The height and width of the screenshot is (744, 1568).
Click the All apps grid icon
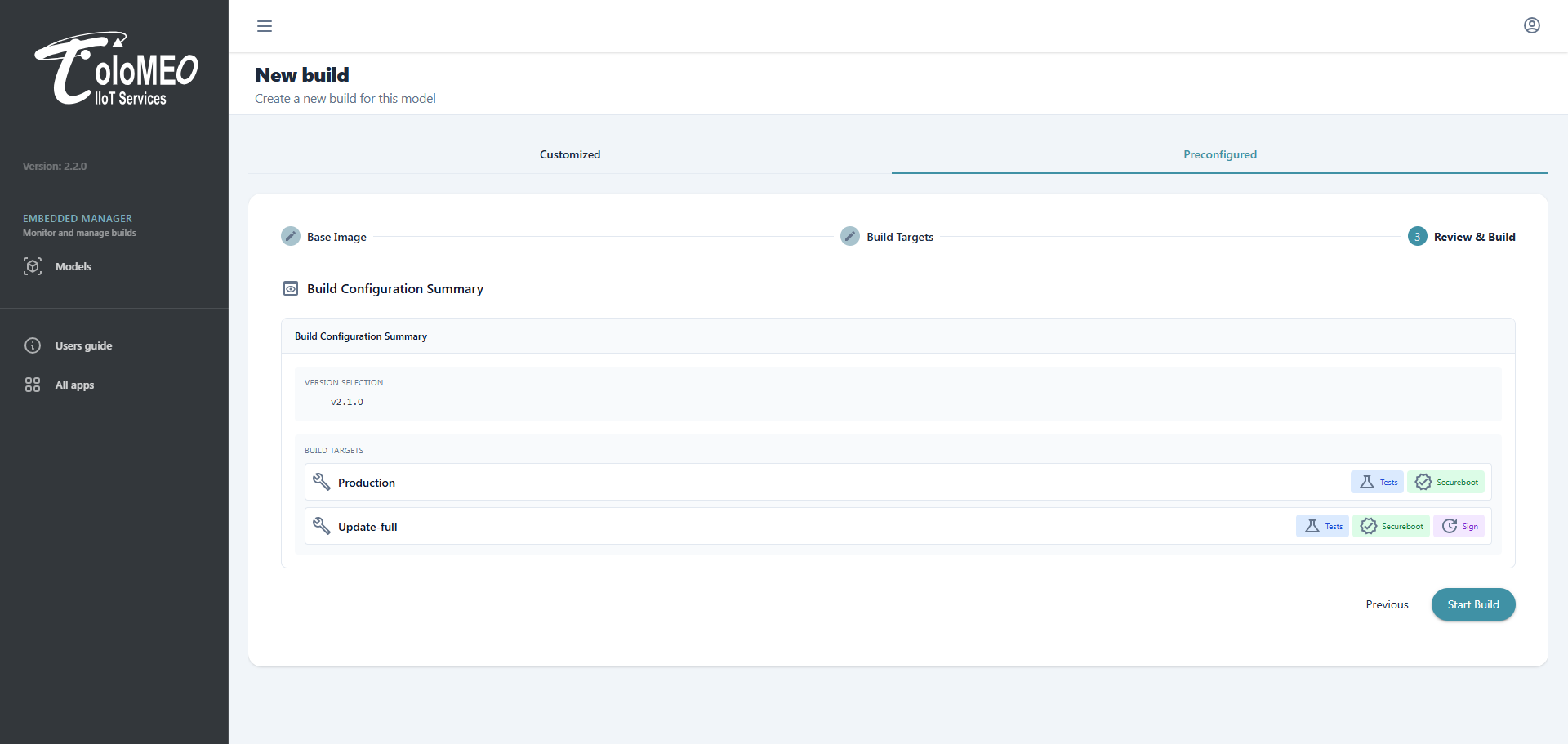(33, 385)
